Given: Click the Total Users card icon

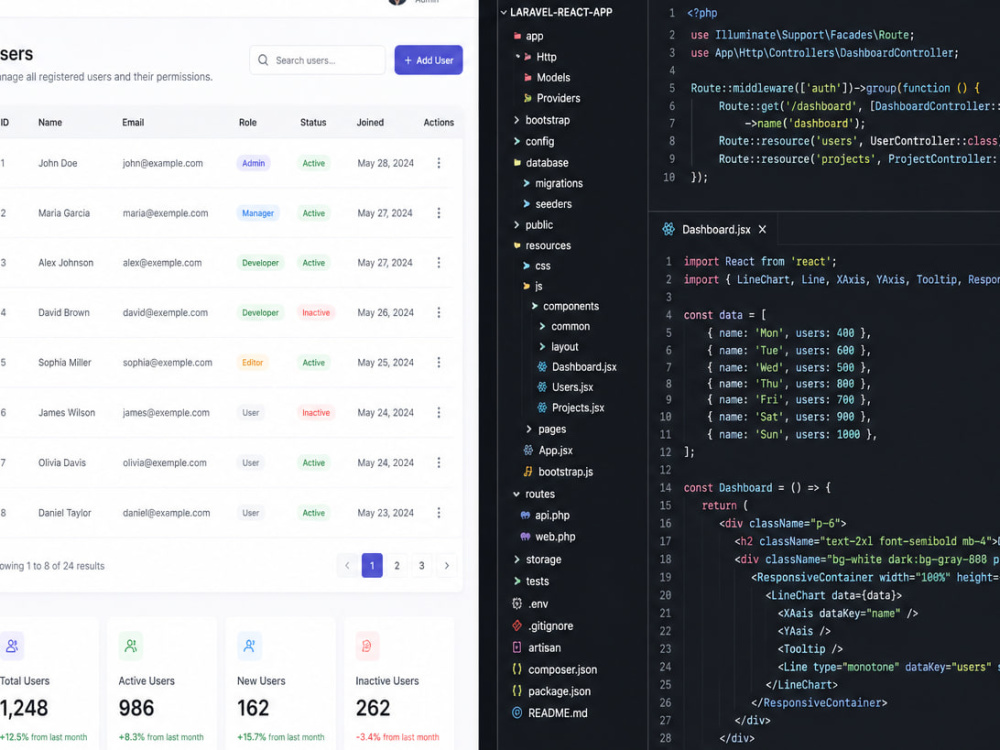Looking at the screenshot, I should click(11, 646).
